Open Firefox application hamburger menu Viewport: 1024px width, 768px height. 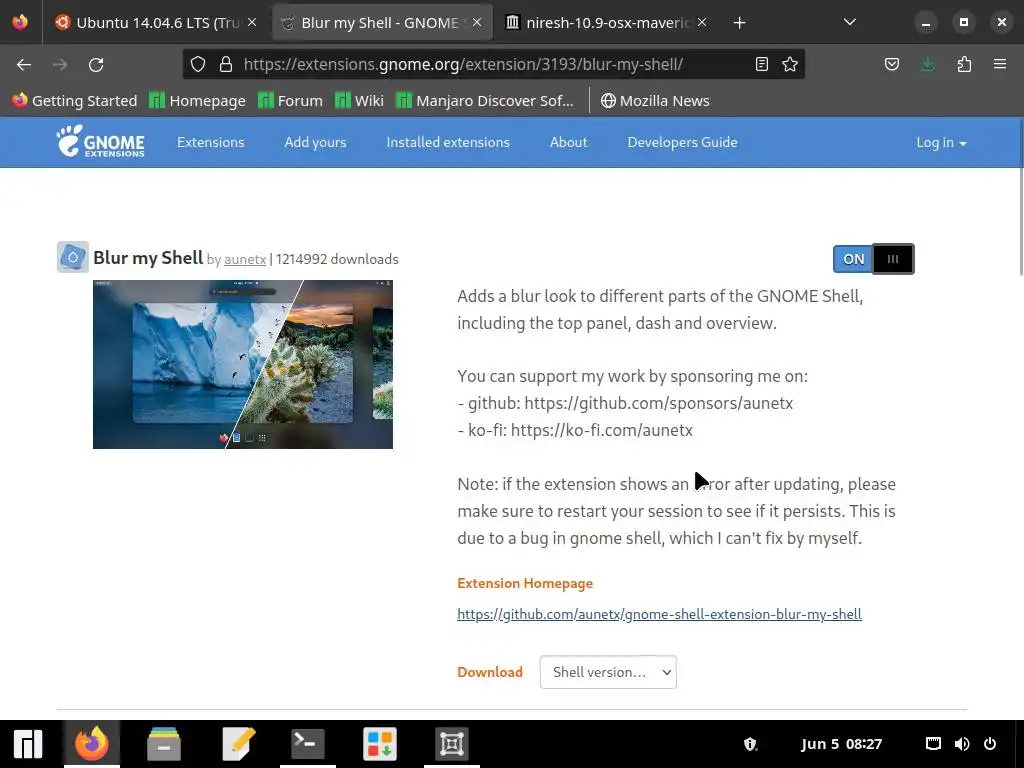click(x=1000, y=64)
